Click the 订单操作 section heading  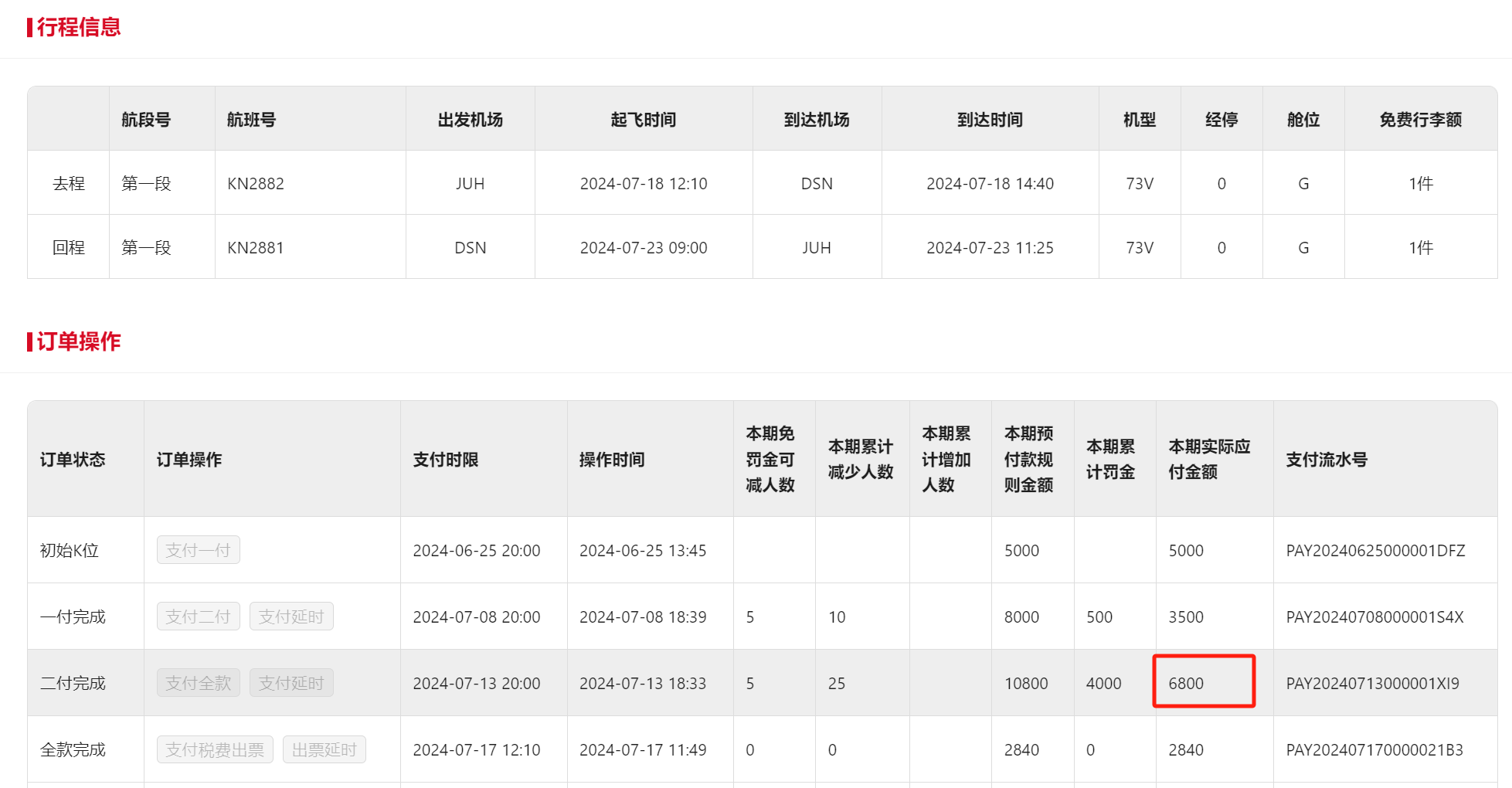(78, 341)
